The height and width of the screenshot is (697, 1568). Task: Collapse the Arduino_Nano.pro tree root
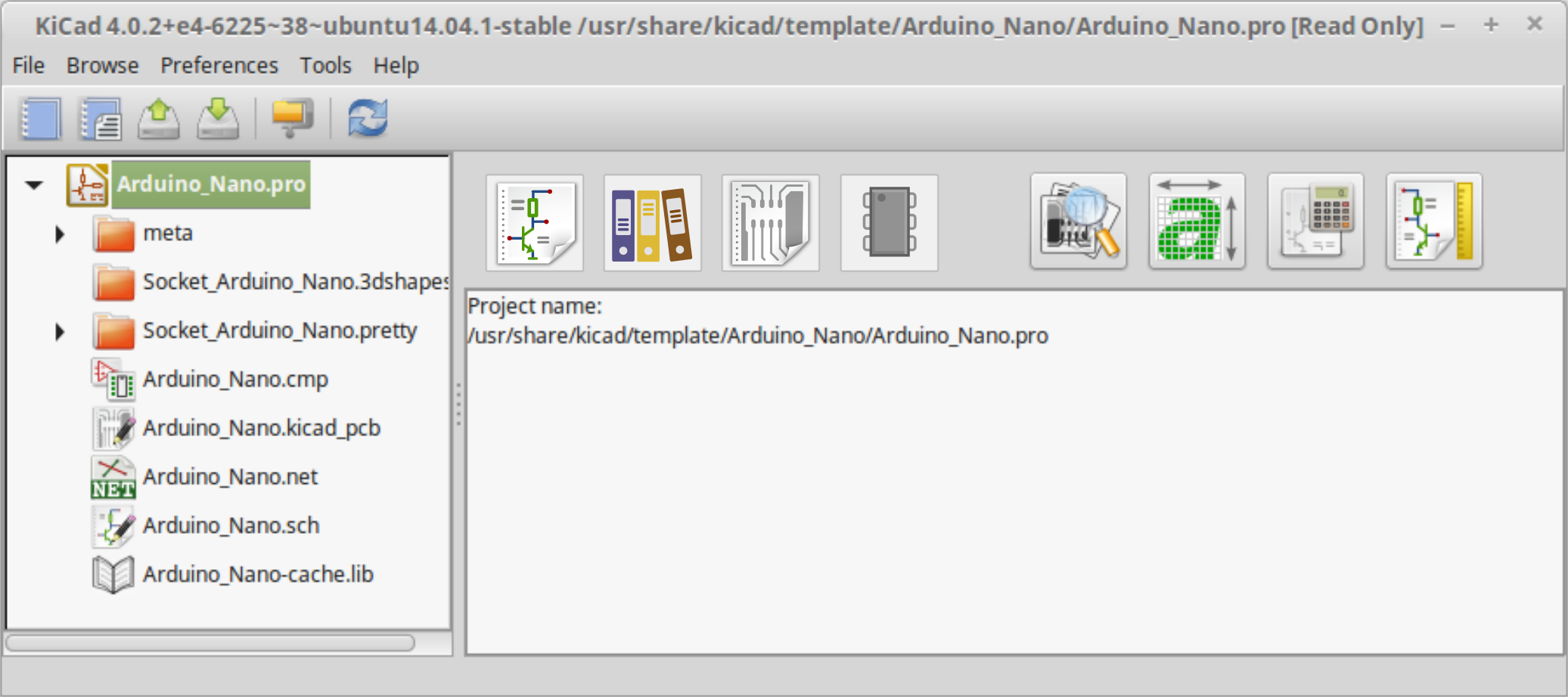34,185
